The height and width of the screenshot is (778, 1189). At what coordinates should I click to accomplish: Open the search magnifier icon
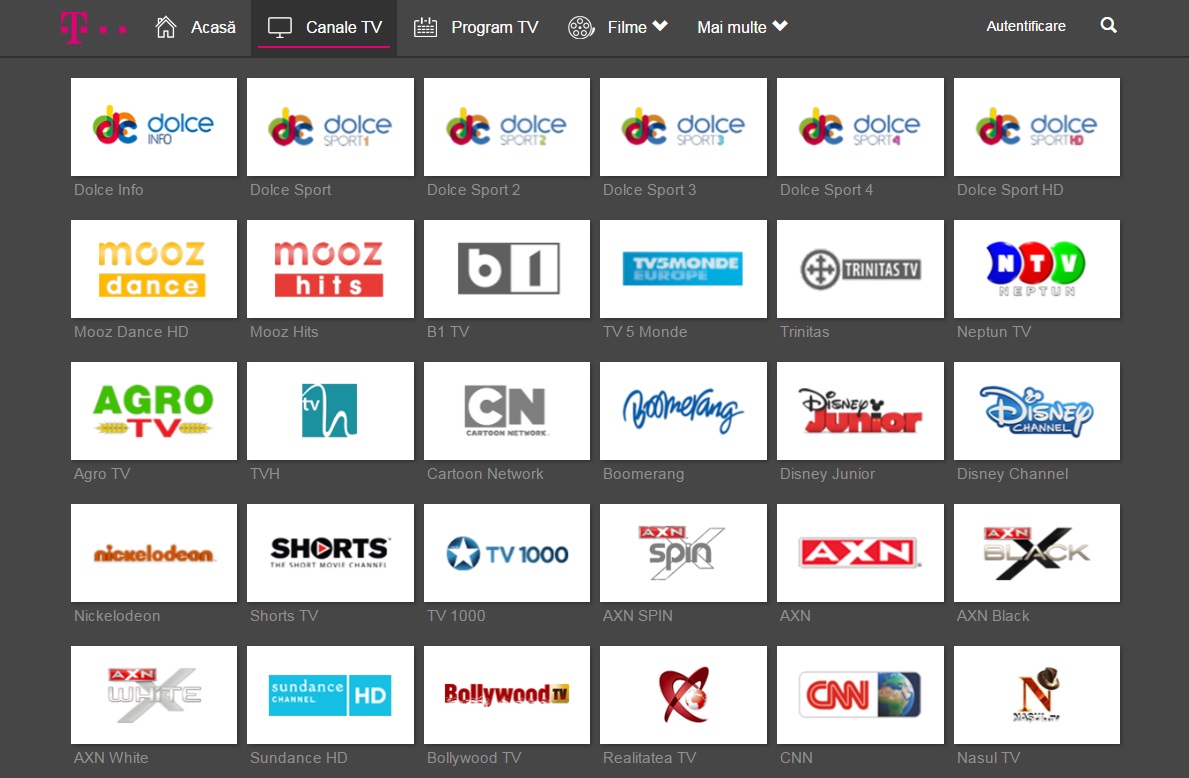pos(1109,26)
